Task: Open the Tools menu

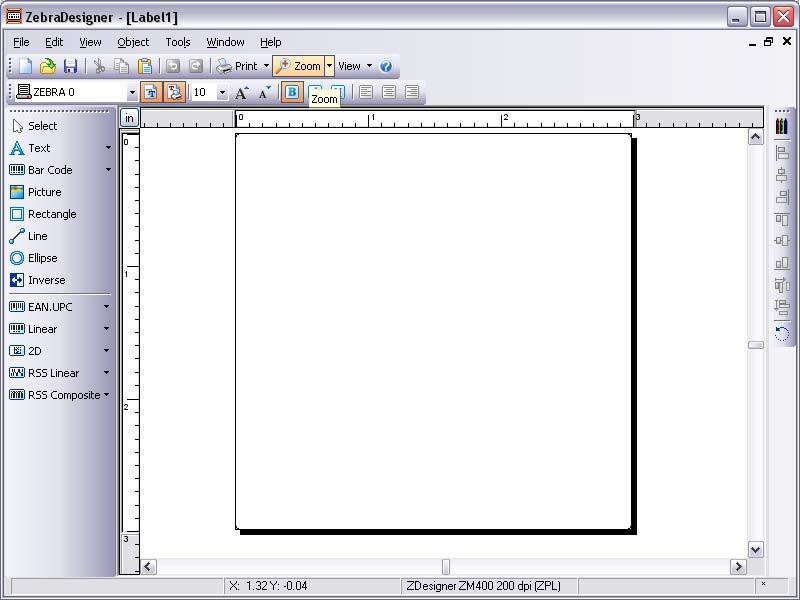Action: (178, 42)
